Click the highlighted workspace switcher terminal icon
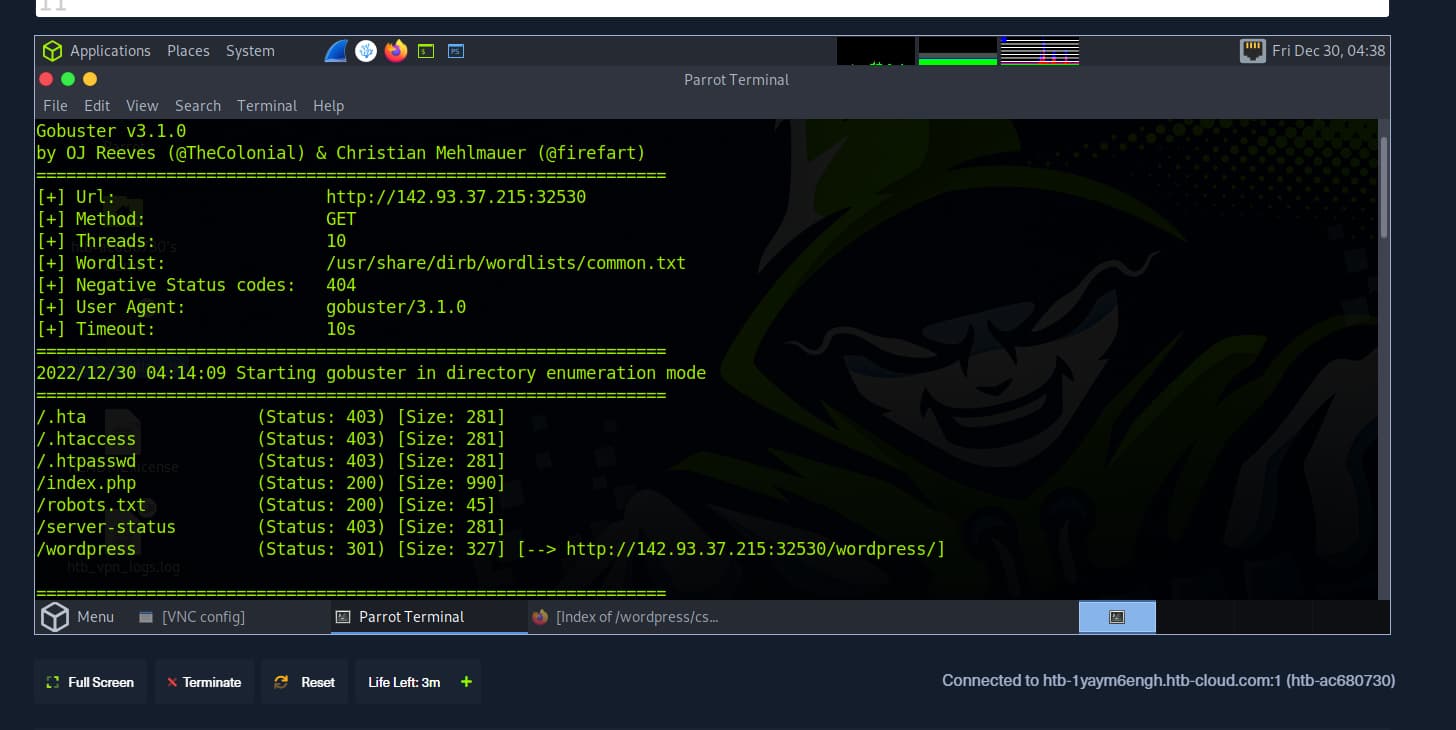The width and height of the screenshot is (1456, 730). click(1117, 617)
